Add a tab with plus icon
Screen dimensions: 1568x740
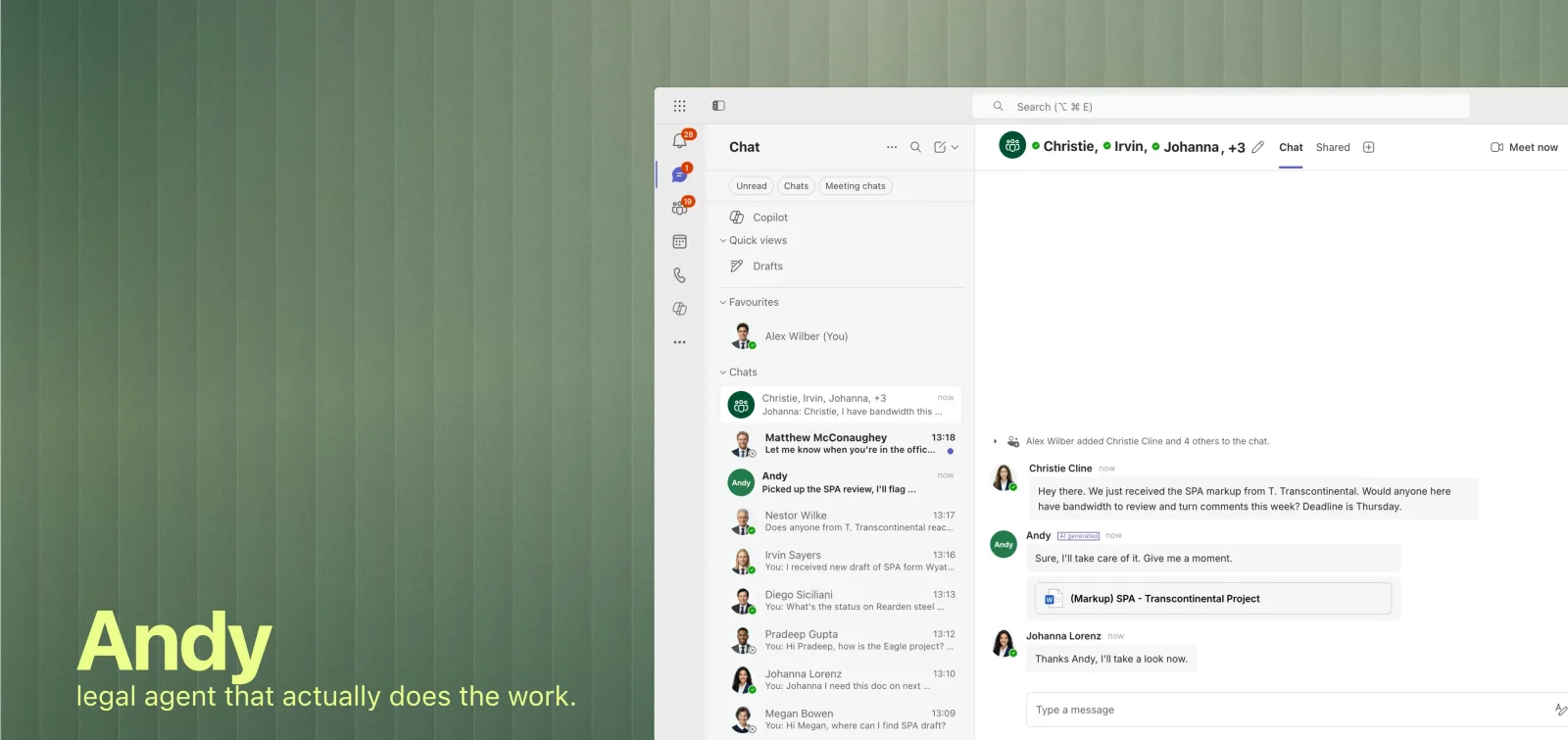coord(1369,147)
